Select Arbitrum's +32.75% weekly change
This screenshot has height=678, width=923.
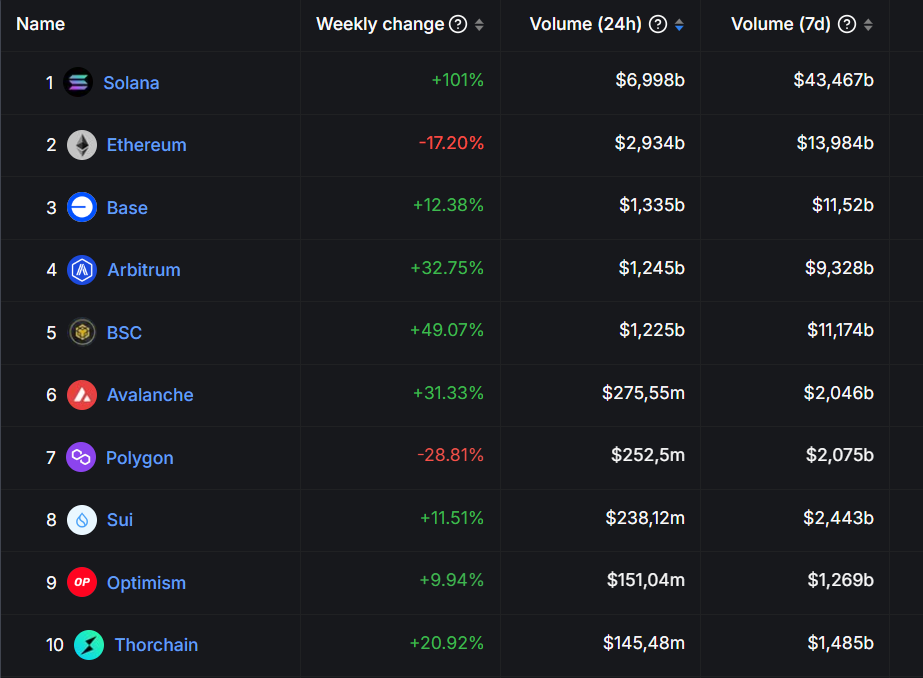447,268
